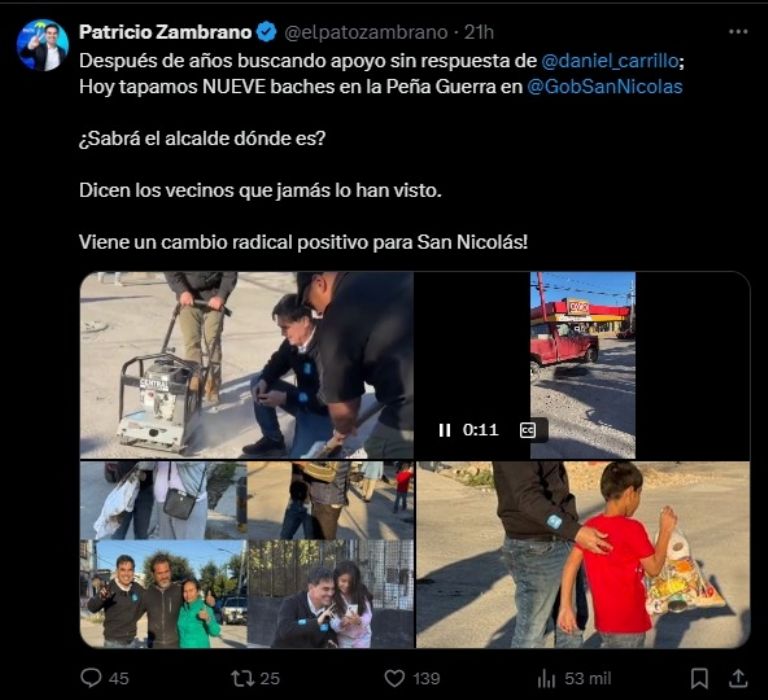Visit the @elpatozambrano handle
768x700 pixels.
pos(366,32)
